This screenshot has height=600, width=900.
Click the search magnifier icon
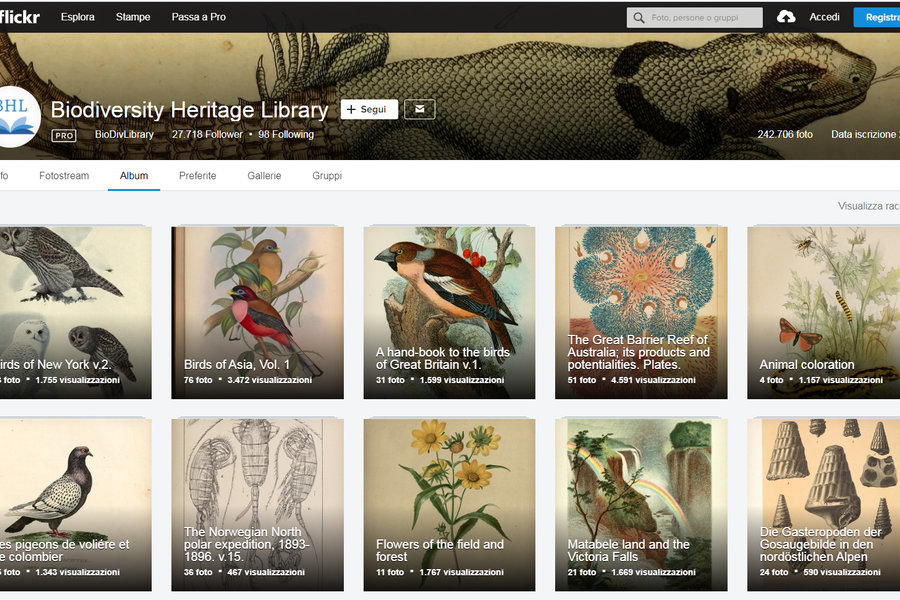[639, 18]
